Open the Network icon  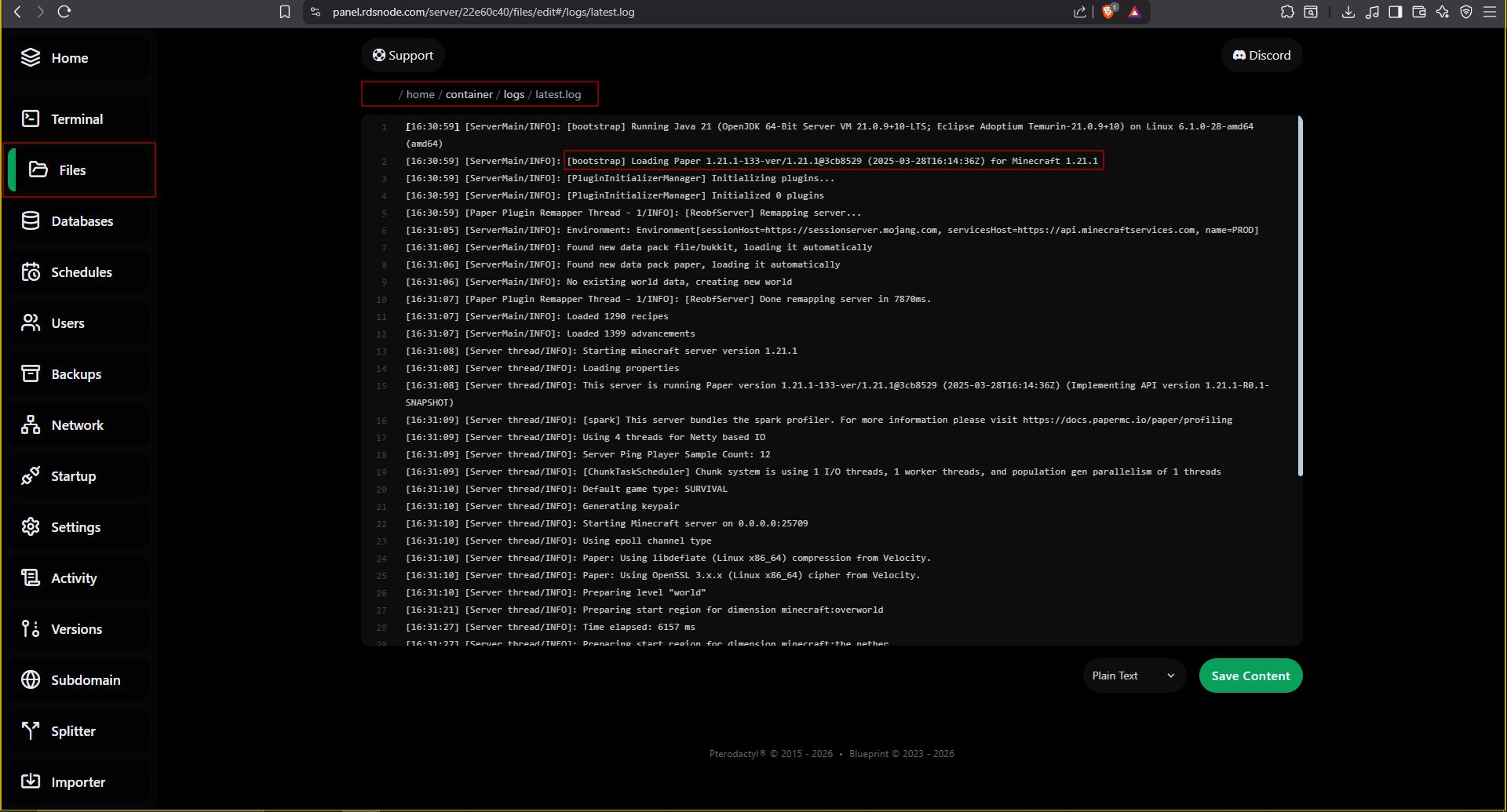pyautogui.click(x=31, y=424)
